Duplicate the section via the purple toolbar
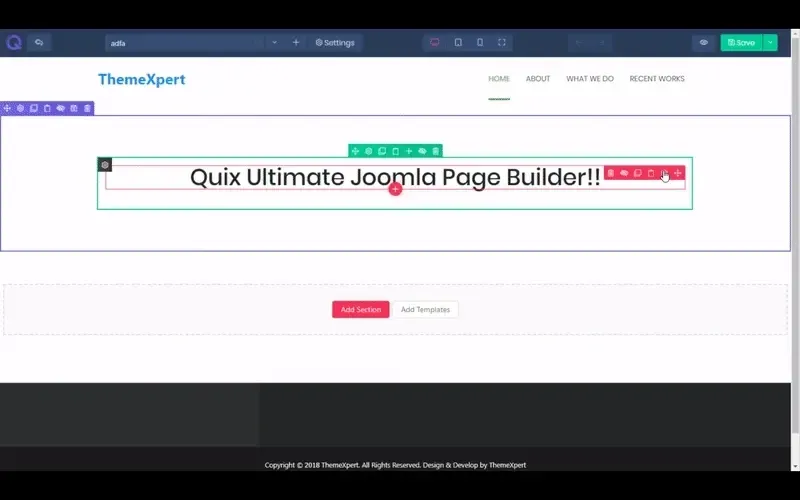This screenshot has height=500, width=800. point(34,108)
